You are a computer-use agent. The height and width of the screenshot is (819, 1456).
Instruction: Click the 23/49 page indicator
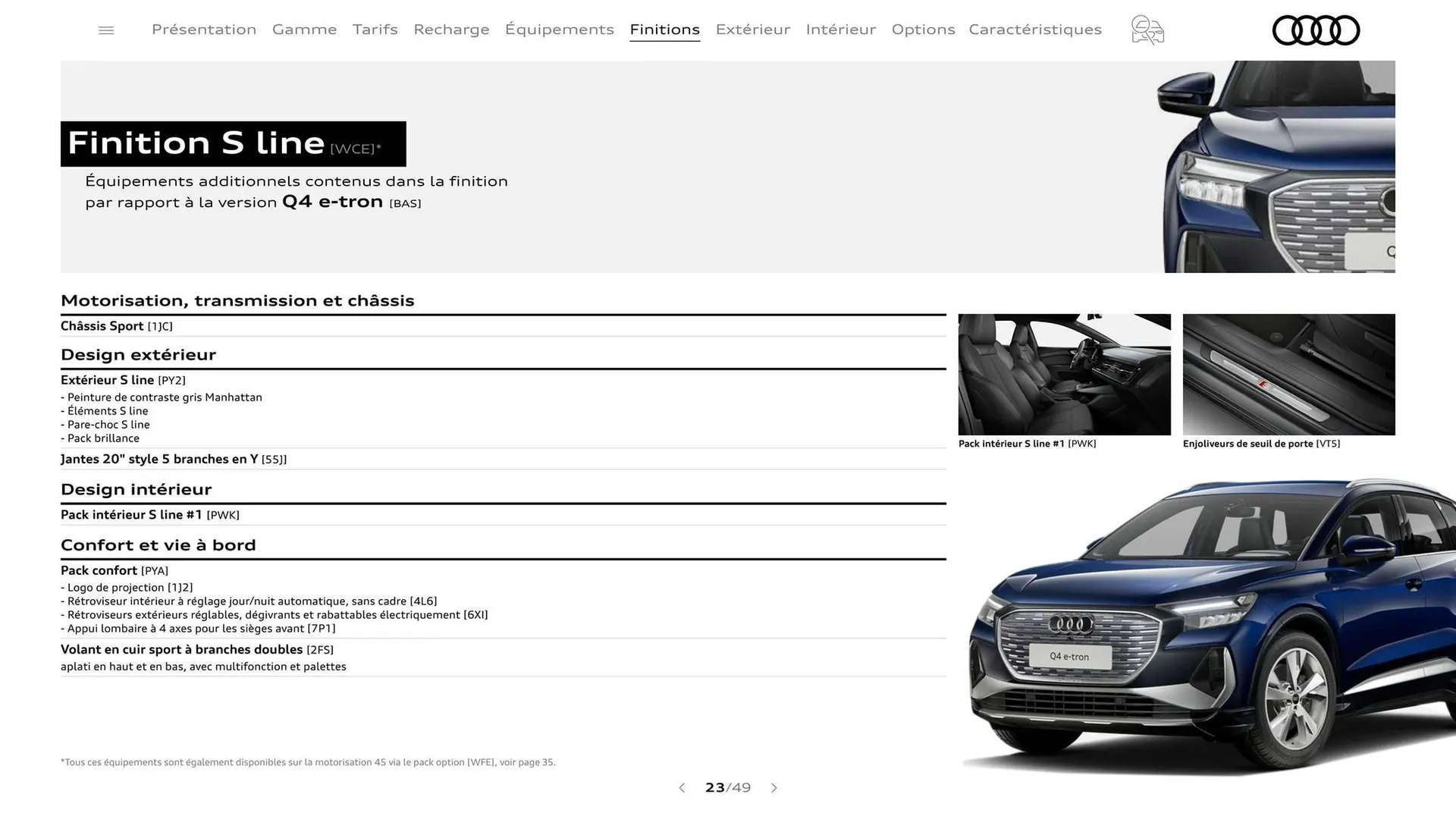[x=727, y=788]
